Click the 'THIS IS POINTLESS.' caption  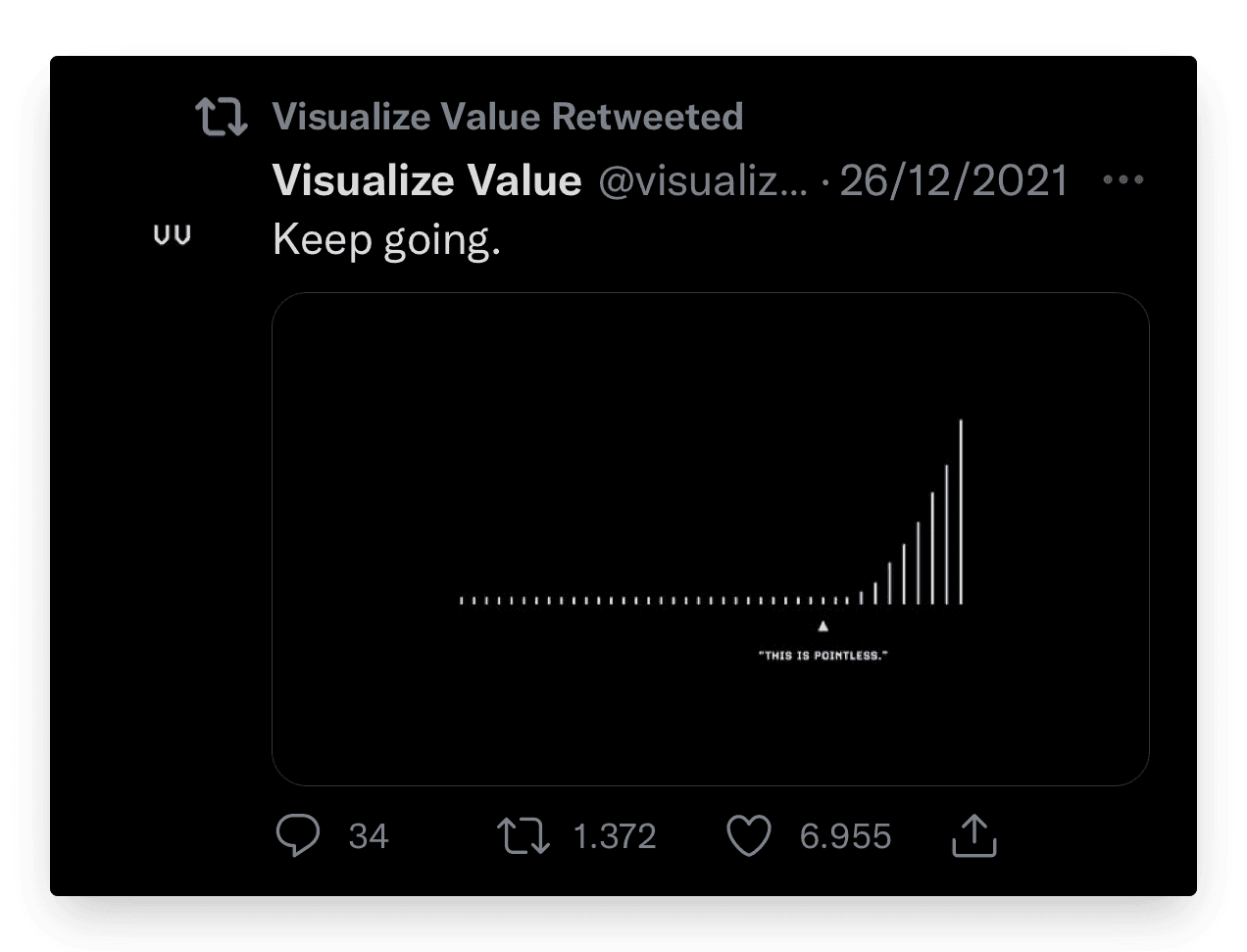click(x=823, y=655)
